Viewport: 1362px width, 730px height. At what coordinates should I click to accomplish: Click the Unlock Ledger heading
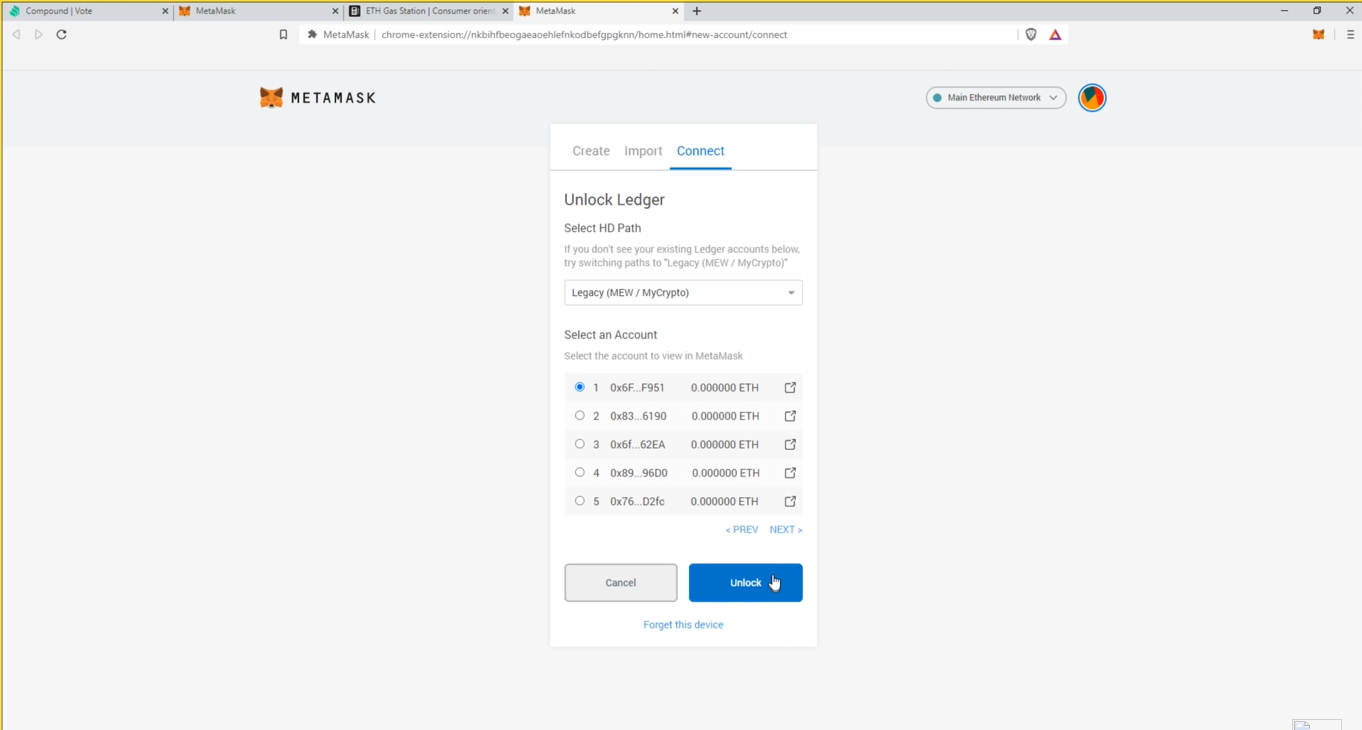[x=614, y=200]
